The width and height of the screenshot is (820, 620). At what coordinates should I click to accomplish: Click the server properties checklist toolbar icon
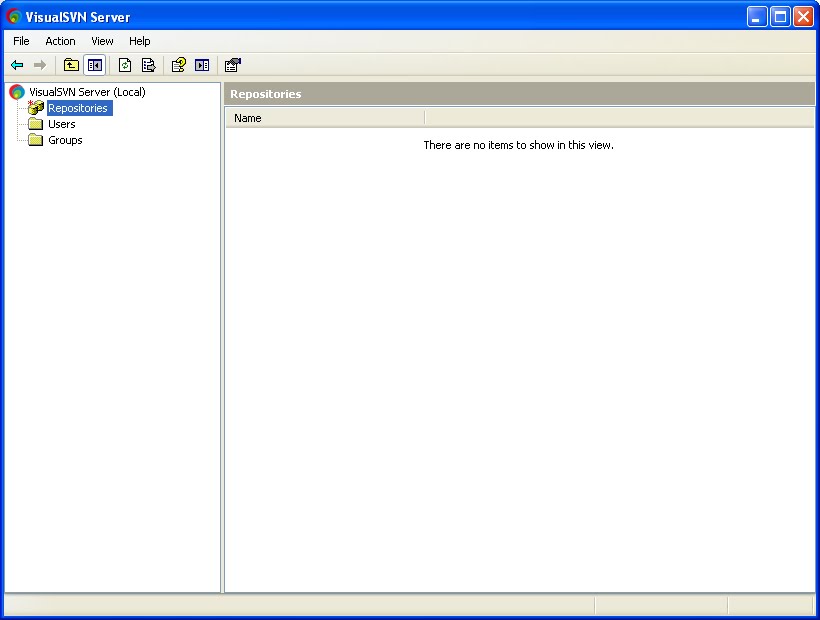pyautogui.click(x=233, y=65)
